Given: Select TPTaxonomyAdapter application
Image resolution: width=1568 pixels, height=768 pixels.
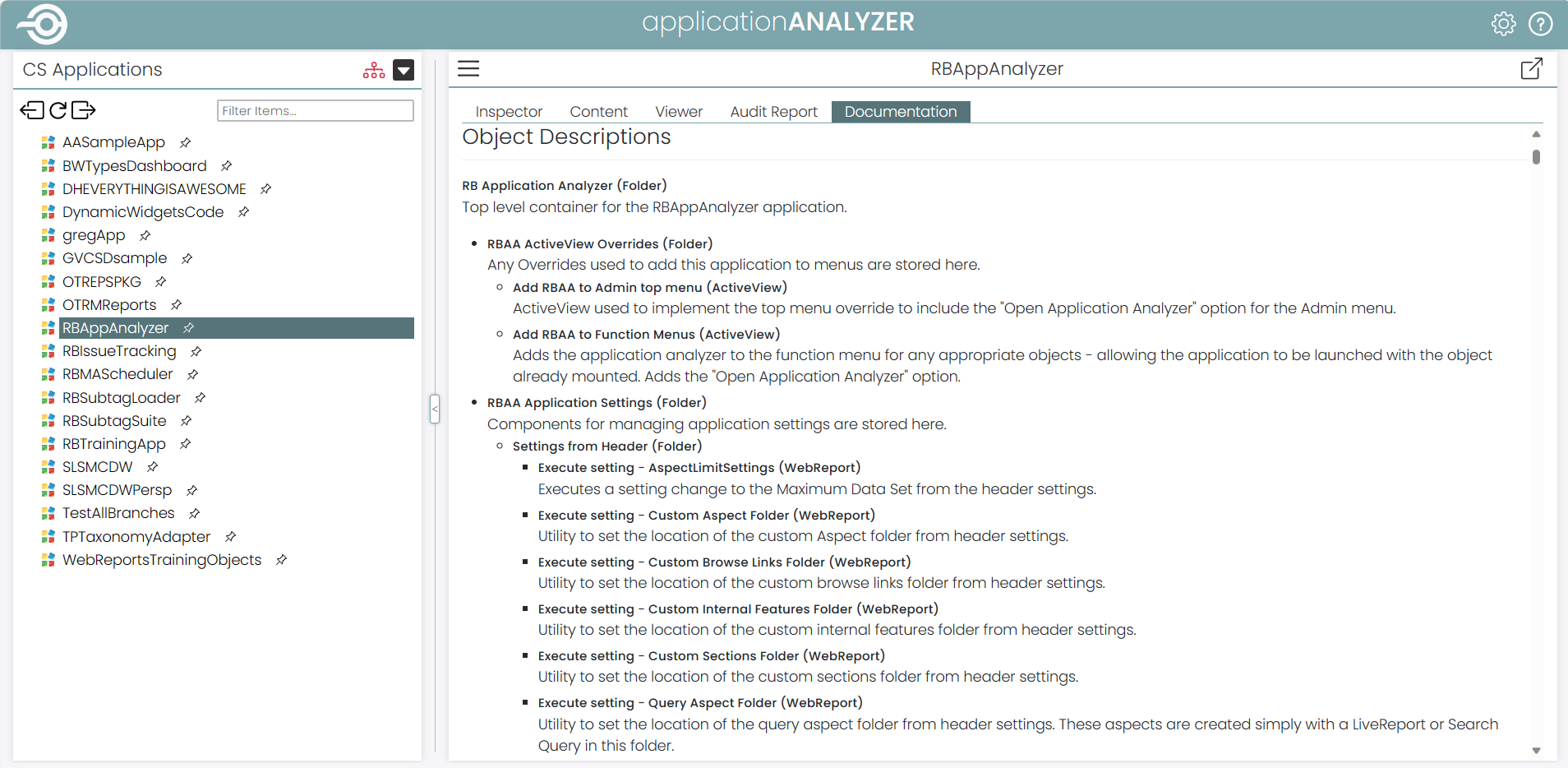Looking at the screenshot, I should [x=136, y=536].
